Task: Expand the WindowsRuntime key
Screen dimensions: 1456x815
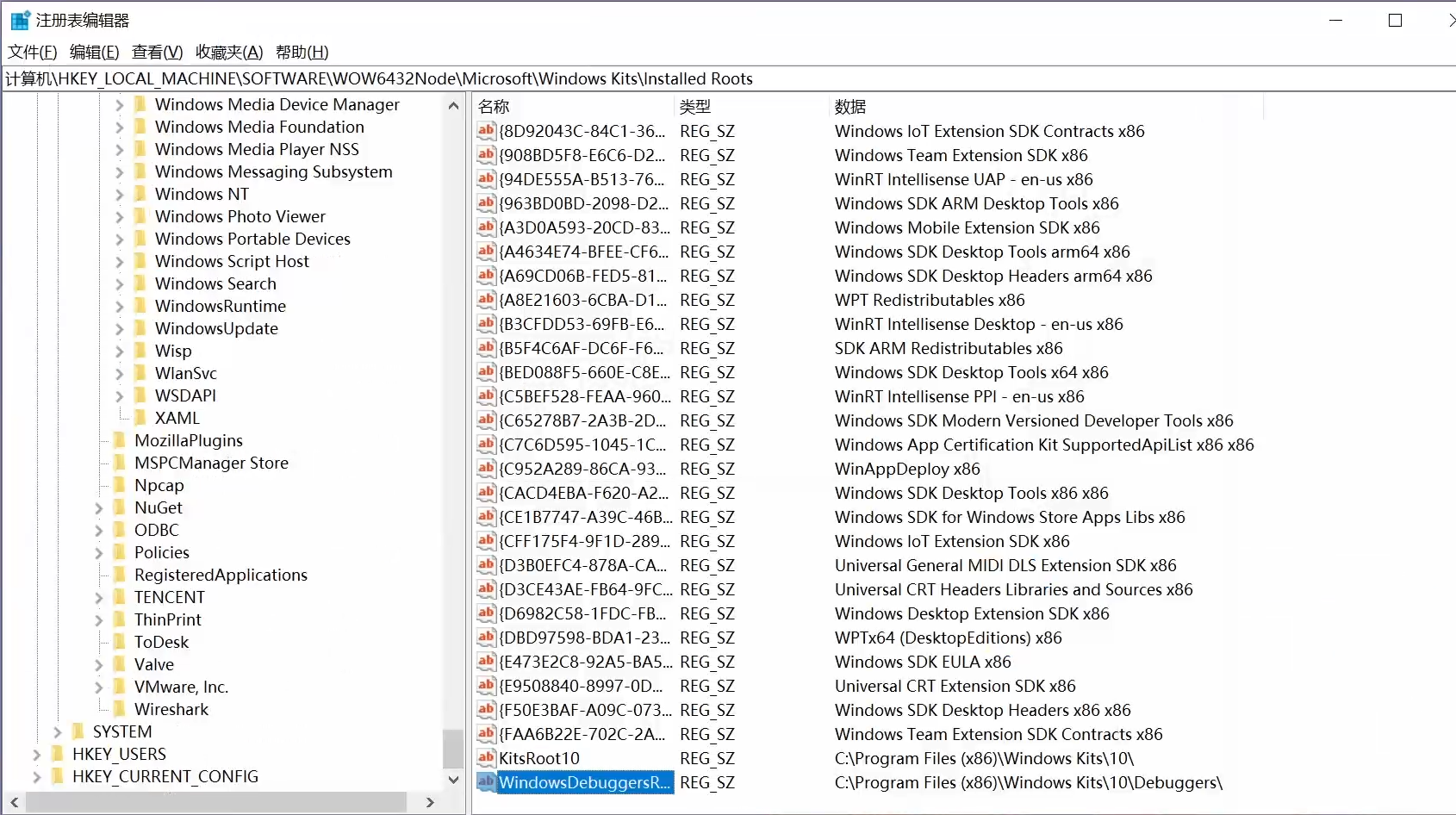Action: [x=120, y=307]
